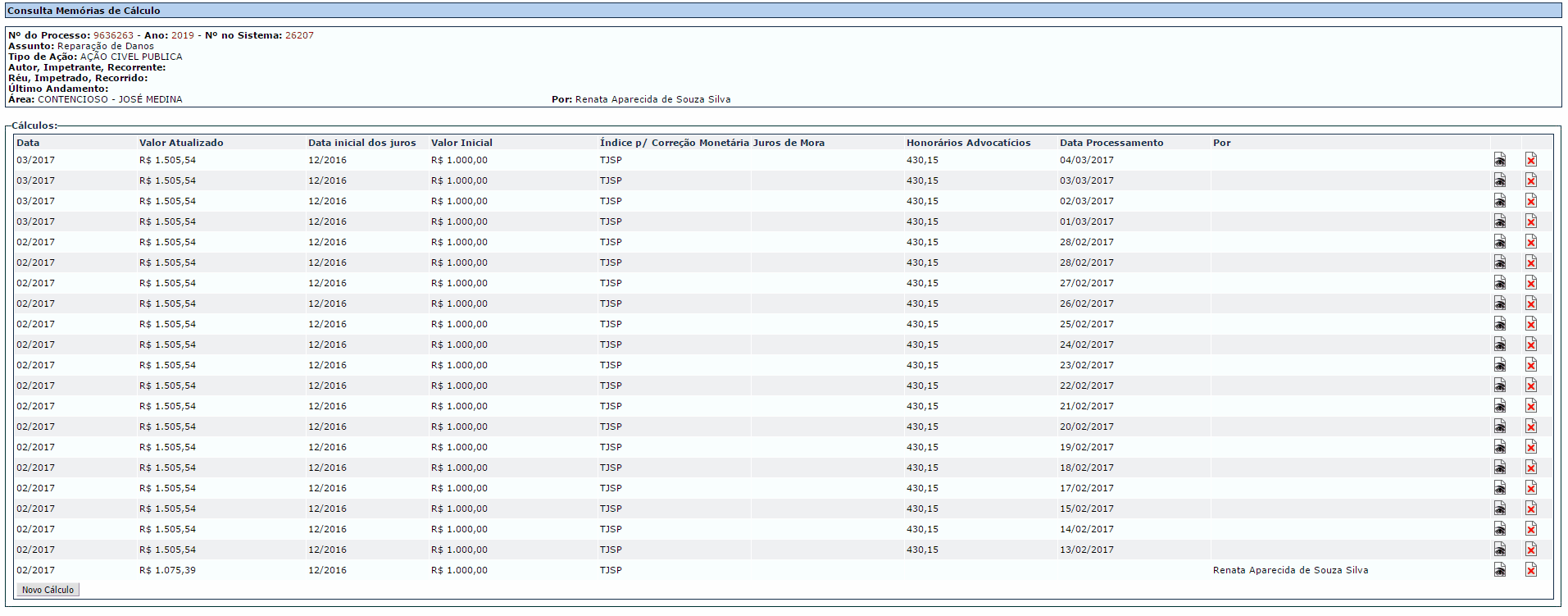Click 'CONTENCIOSO - JOSÉ MEDINA' area text
This screenshot has width=1568, height=616.
tap(110, 99)
